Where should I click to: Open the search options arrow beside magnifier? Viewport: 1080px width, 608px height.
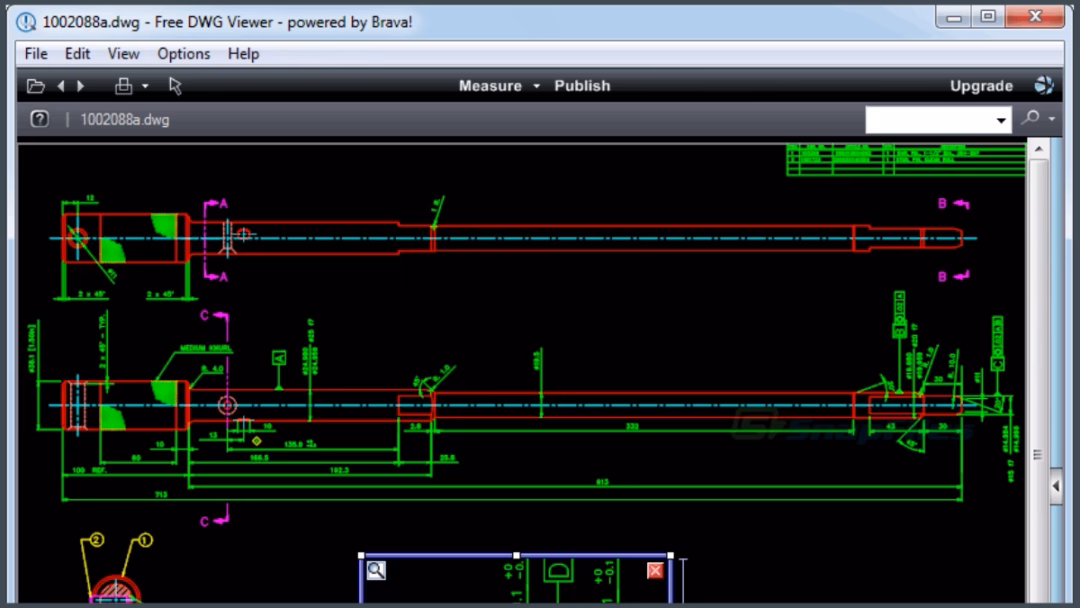coord(1052,120)
